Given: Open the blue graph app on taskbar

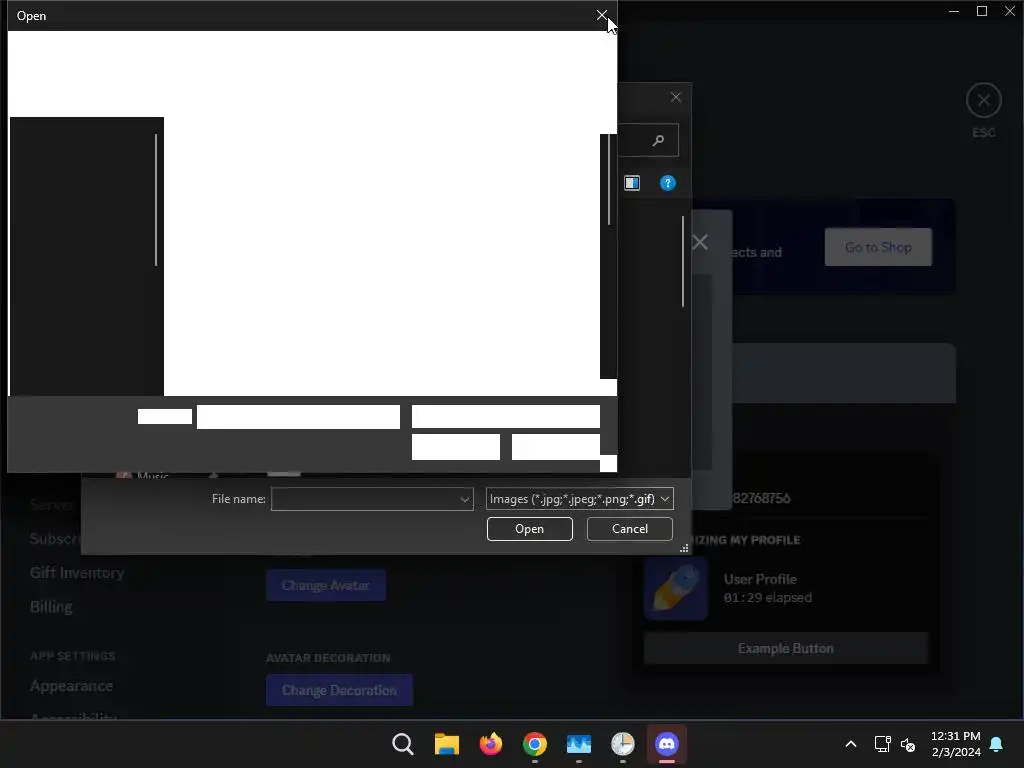Looking at the screenshot, I should click(579, 744).
